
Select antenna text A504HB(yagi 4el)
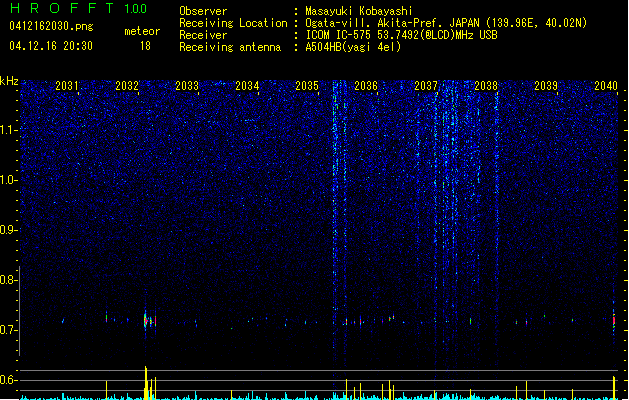353,47
